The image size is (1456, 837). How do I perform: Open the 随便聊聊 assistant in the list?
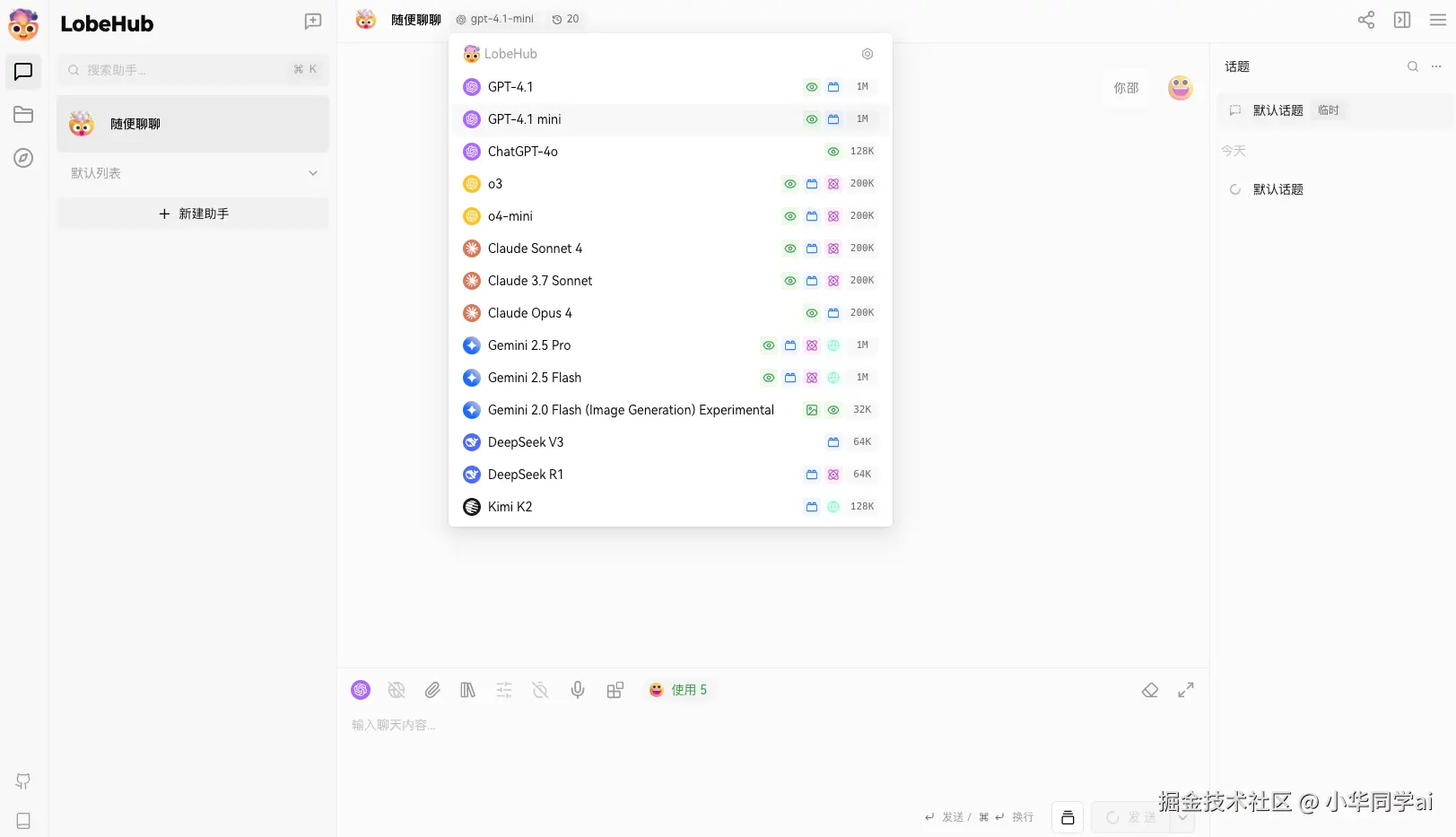tap(193, 124)
